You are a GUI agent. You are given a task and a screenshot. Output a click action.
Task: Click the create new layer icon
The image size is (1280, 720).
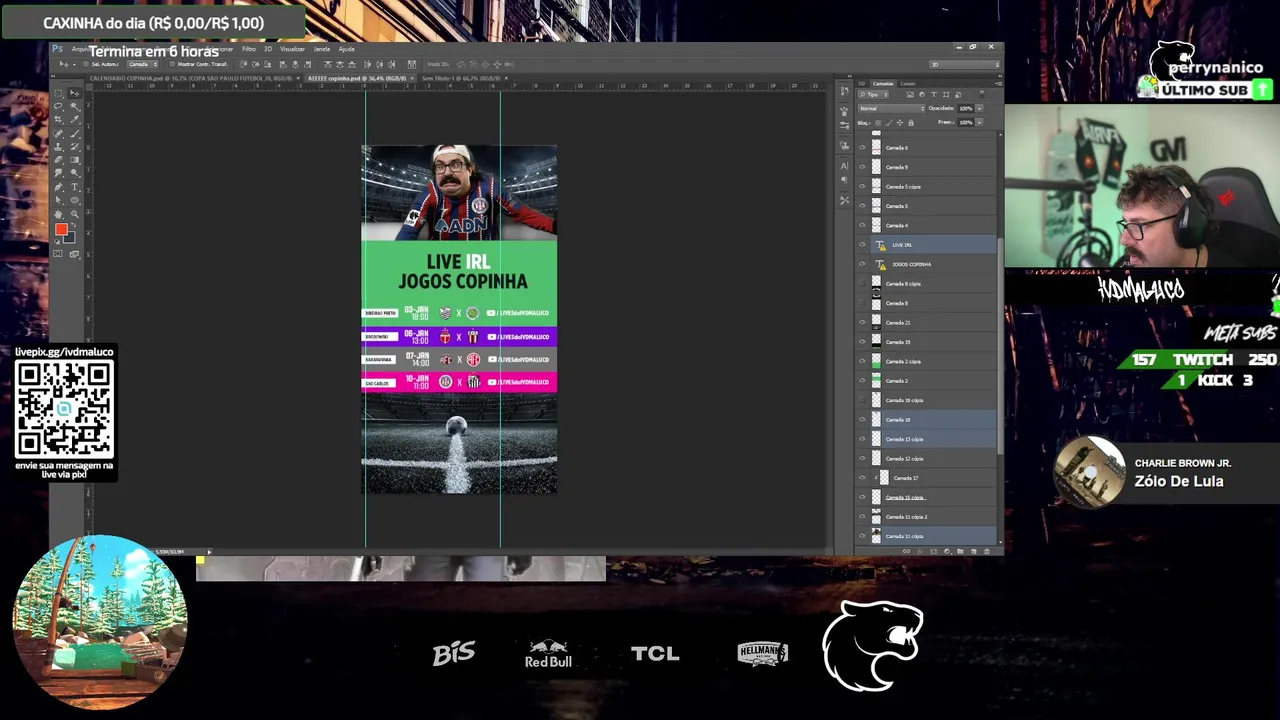973,551
